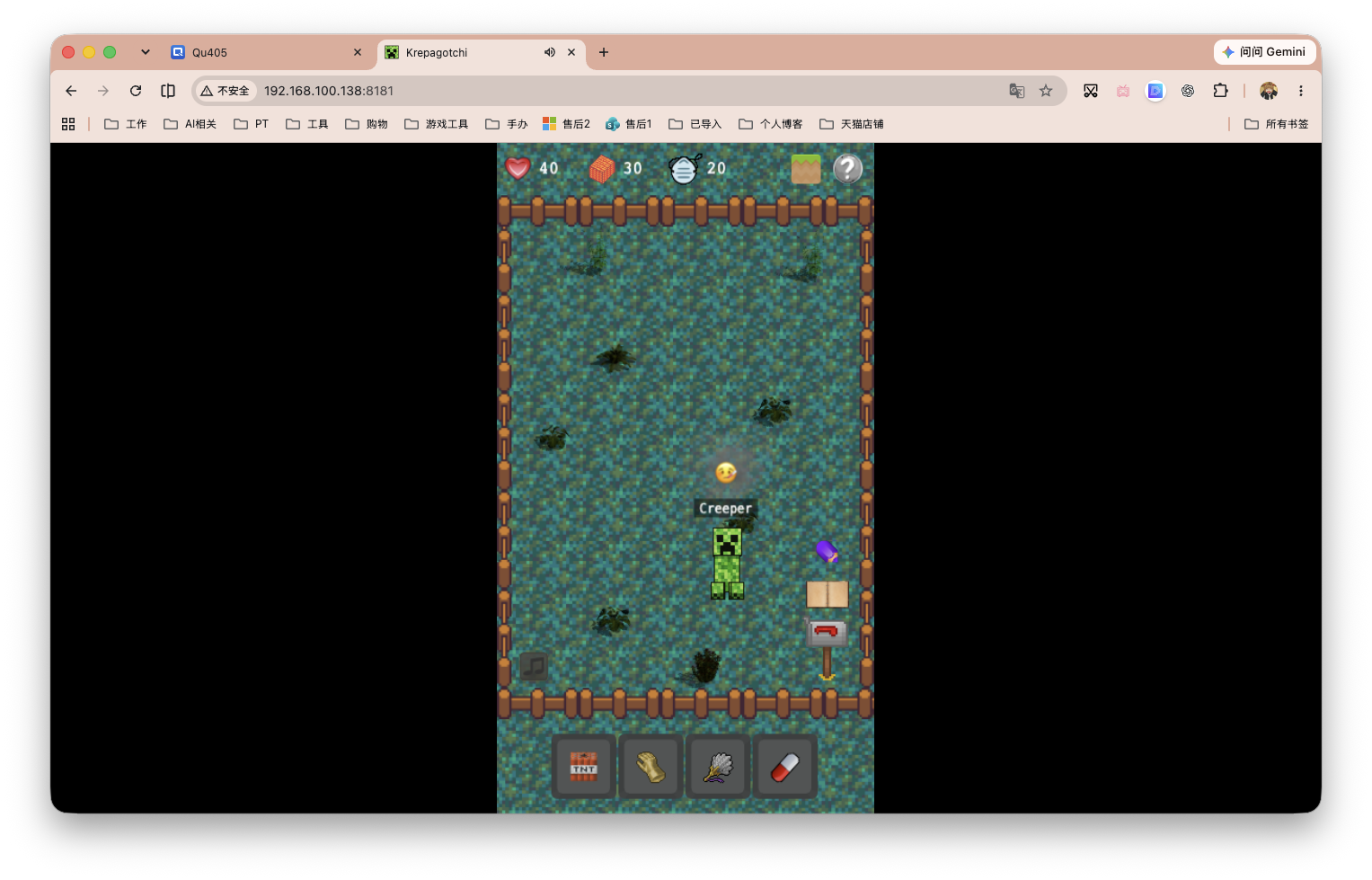
Task: Click the scissors screenshot extension icon
Action: click(1091, 91)
